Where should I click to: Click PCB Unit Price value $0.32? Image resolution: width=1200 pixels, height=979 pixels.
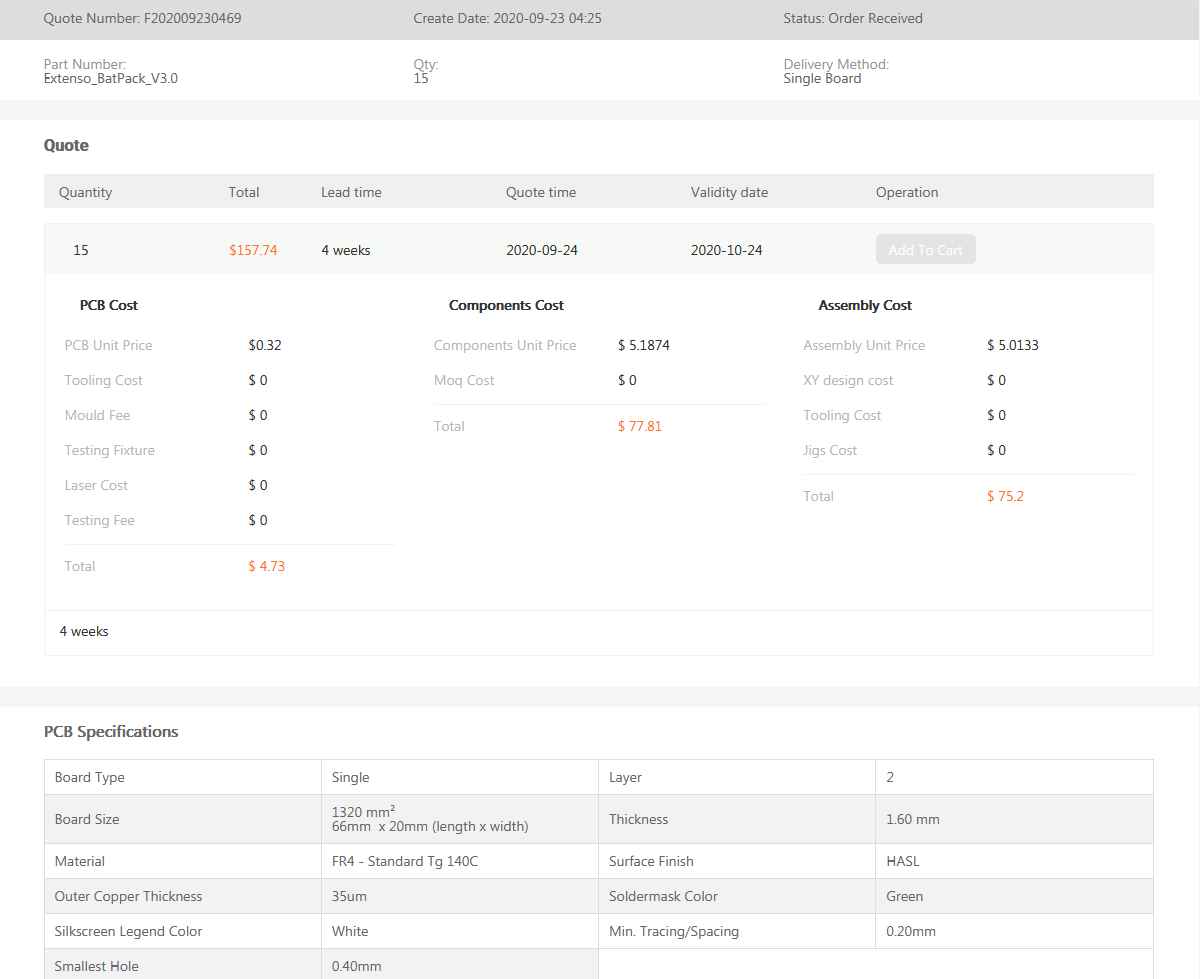pyautogui.click(x=265, y=345)
